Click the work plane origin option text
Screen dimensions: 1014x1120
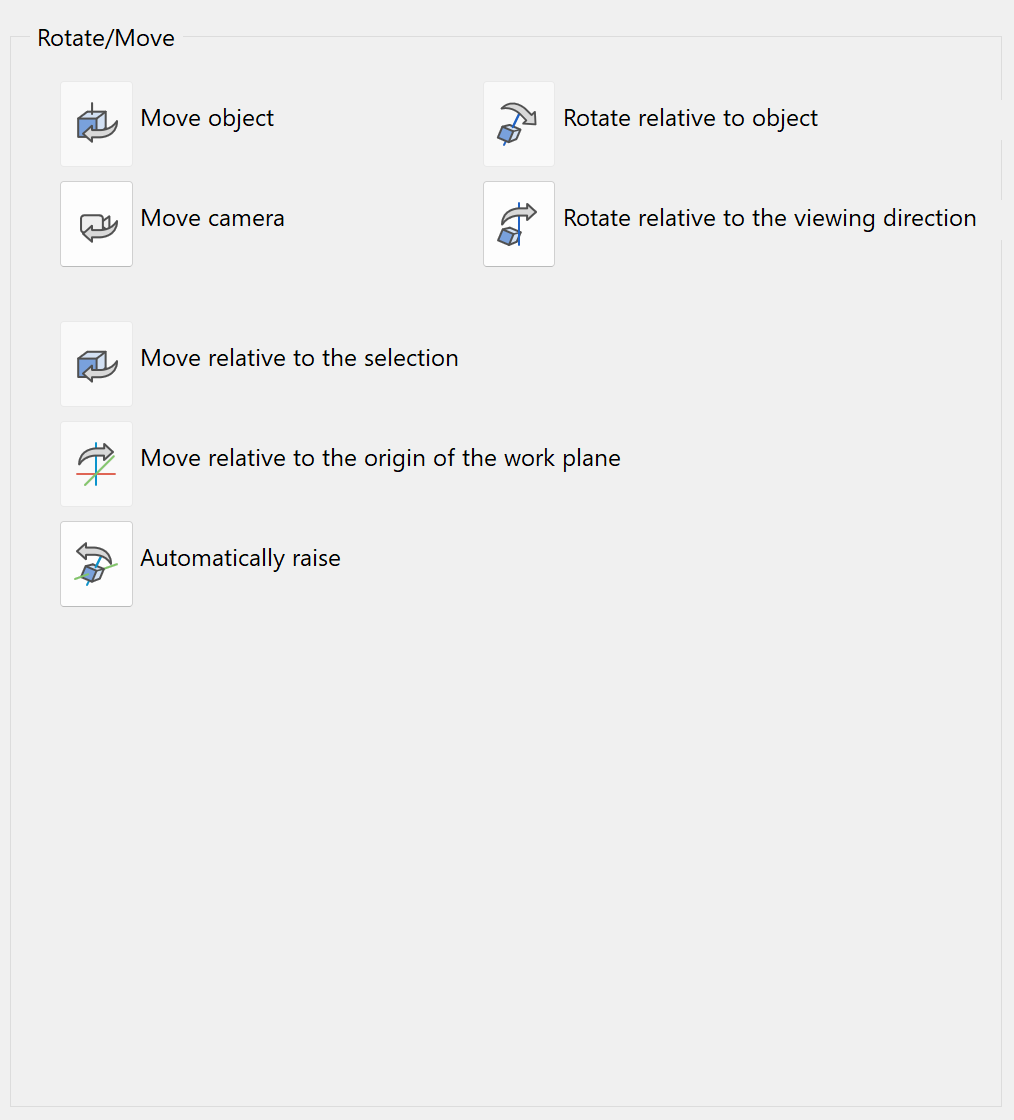point(380,458)
